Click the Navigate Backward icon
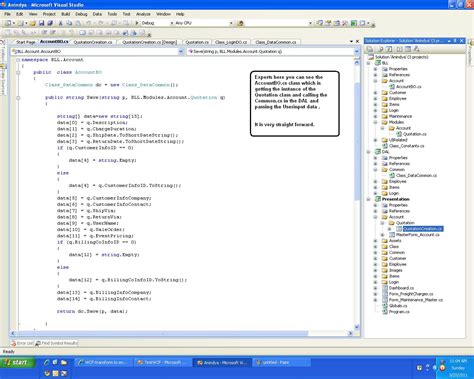Screen dimensions: 474x379 (114, 23)
